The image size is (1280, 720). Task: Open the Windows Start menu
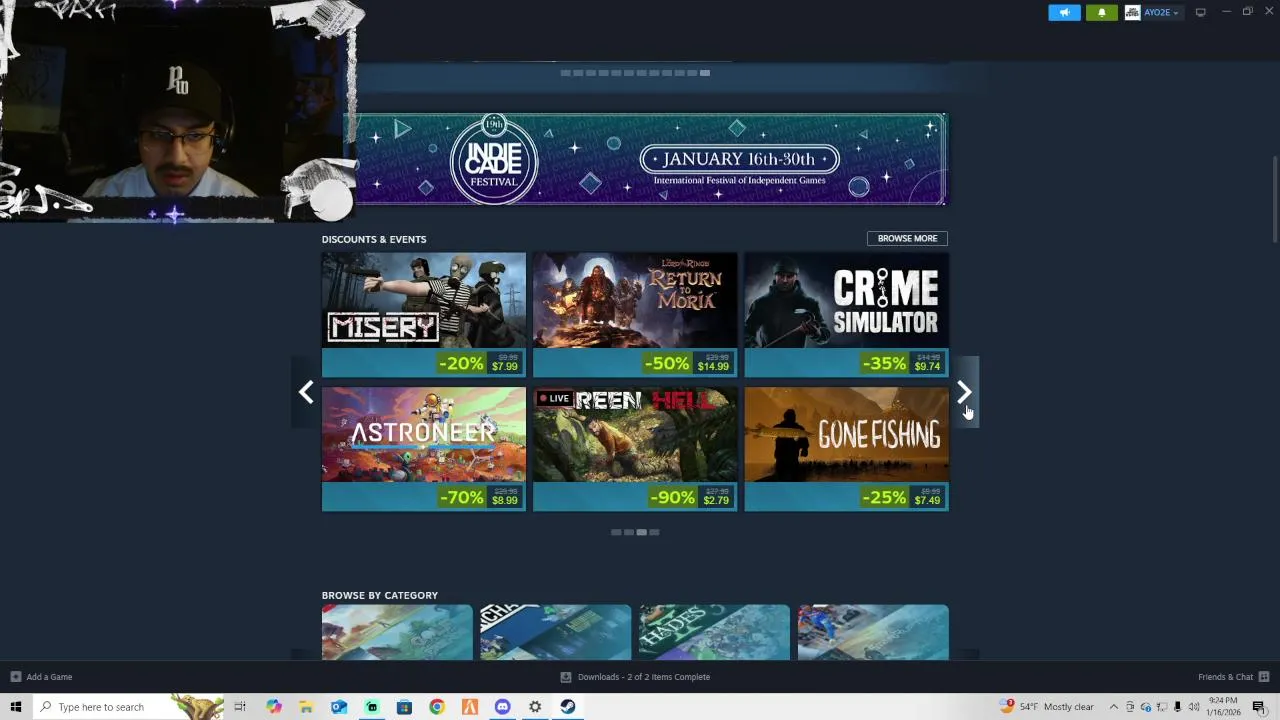tap(15, 707)
